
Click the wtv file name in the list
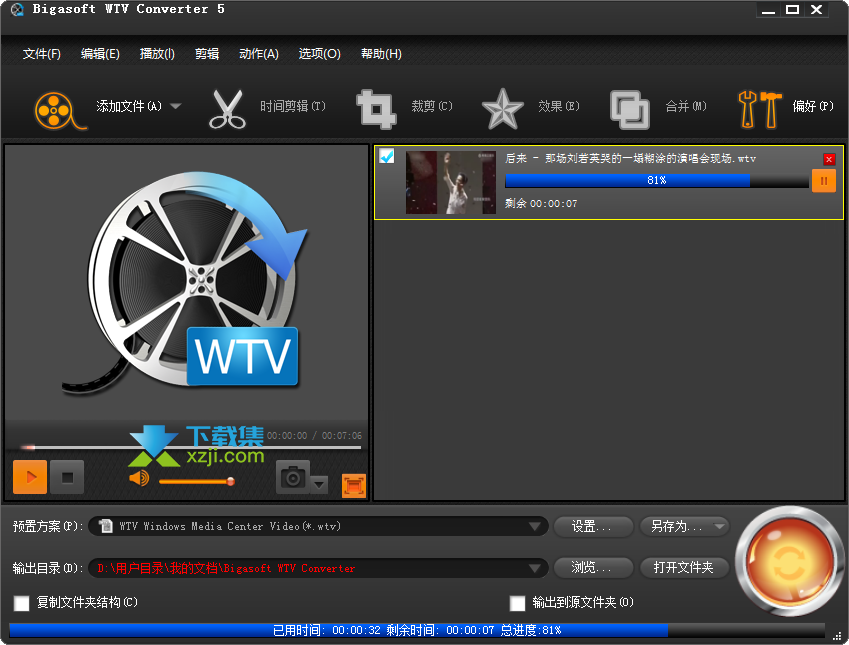[x=630, y=159]
